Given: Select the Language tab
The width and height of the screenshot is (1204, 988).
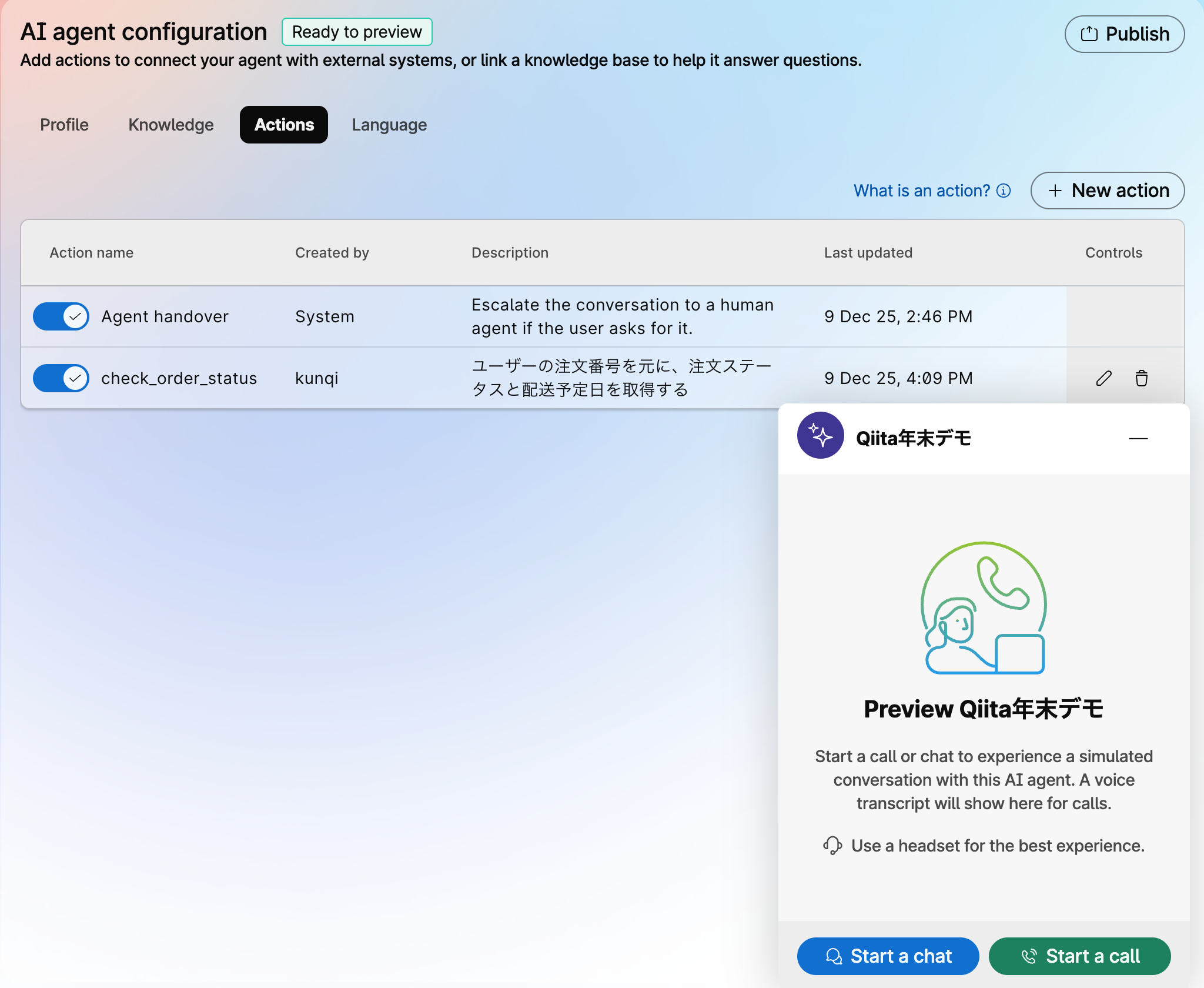Looking at the screenshot, I should tap(389, 125).
